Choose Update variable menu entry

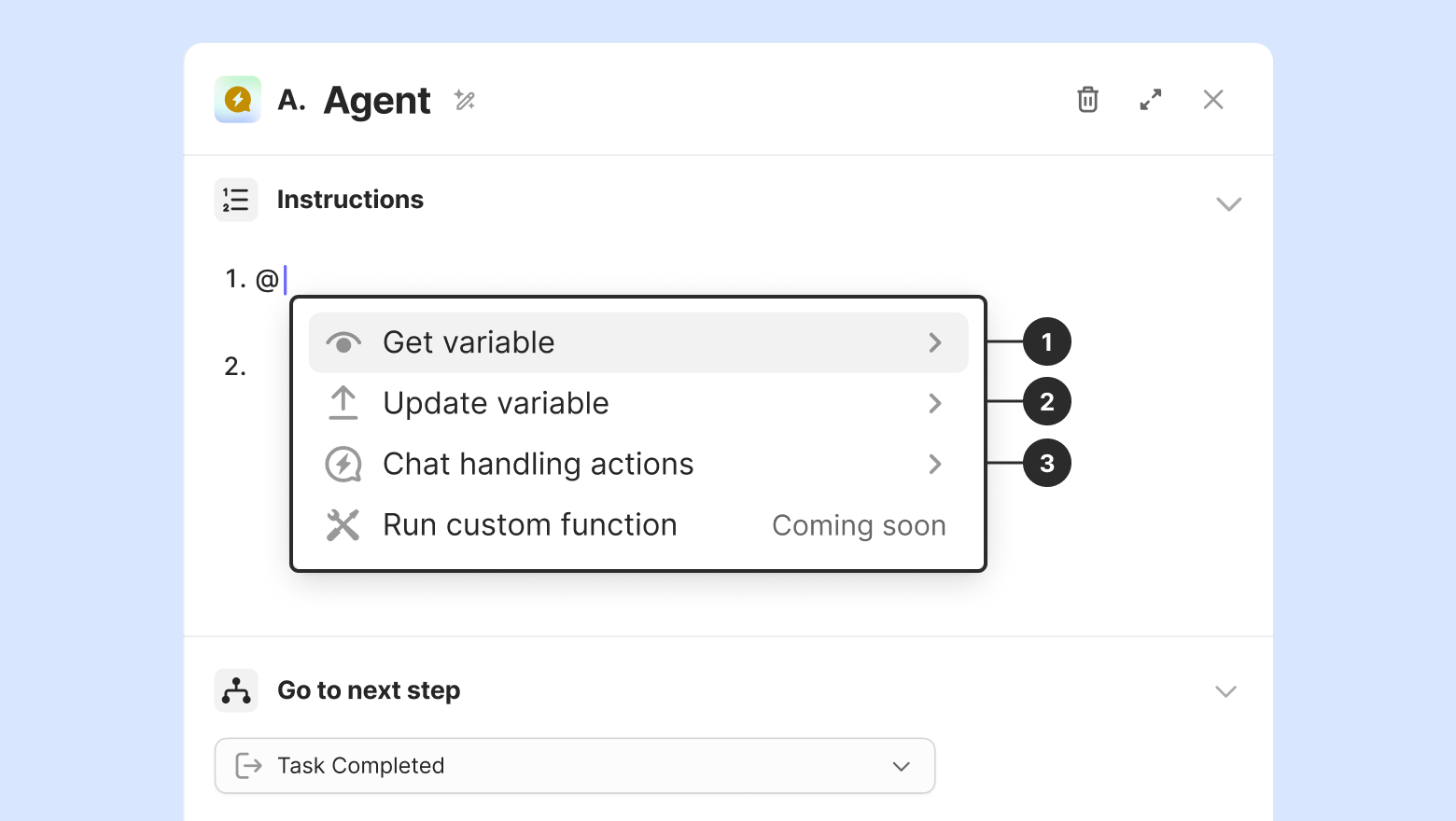[496, 403]
